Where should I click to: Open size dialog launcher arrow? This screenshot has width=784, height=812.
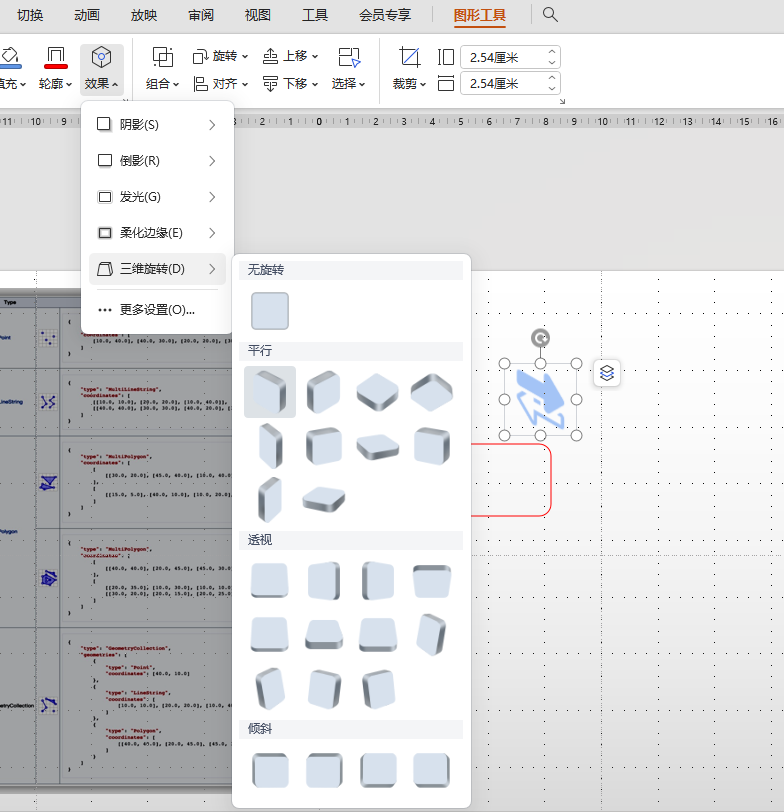562,102
